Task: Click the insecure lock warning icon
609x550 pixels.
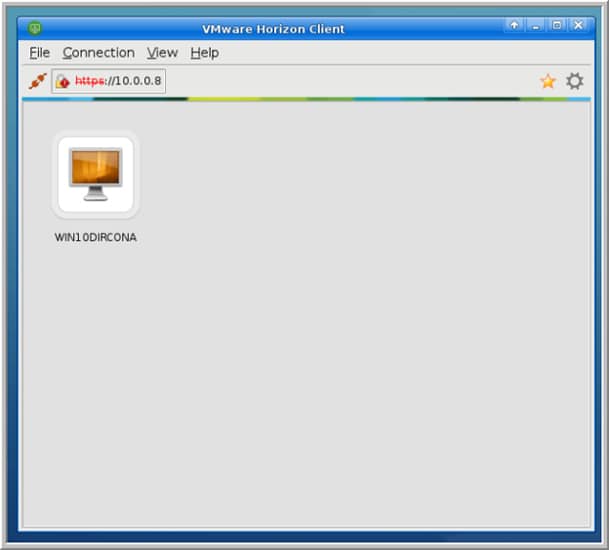Action: point(62,81)
